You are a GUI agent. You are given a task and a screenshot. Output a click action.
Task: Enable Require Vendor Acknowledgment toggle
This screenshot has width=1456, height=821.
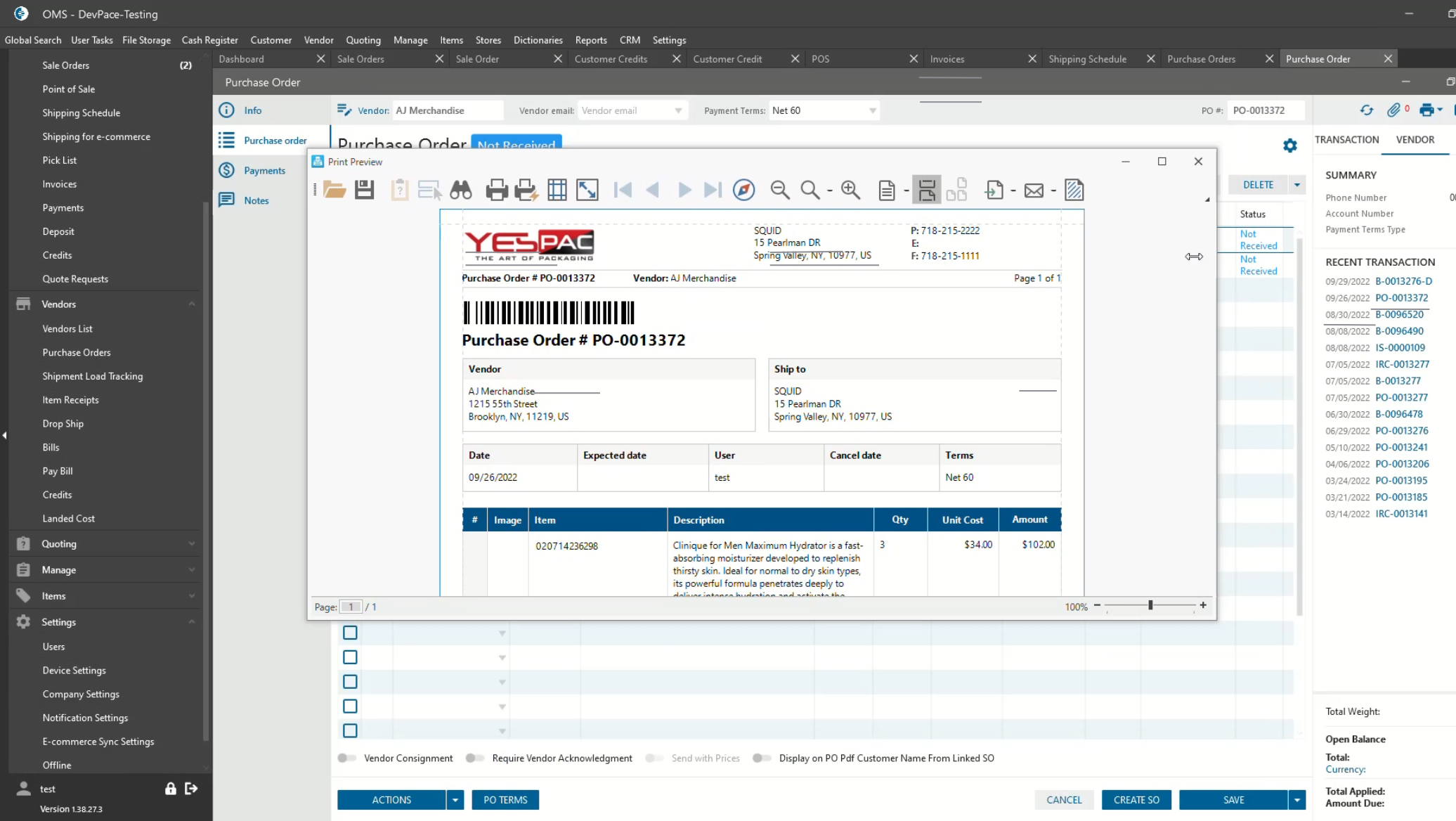(x=475, y=758)
